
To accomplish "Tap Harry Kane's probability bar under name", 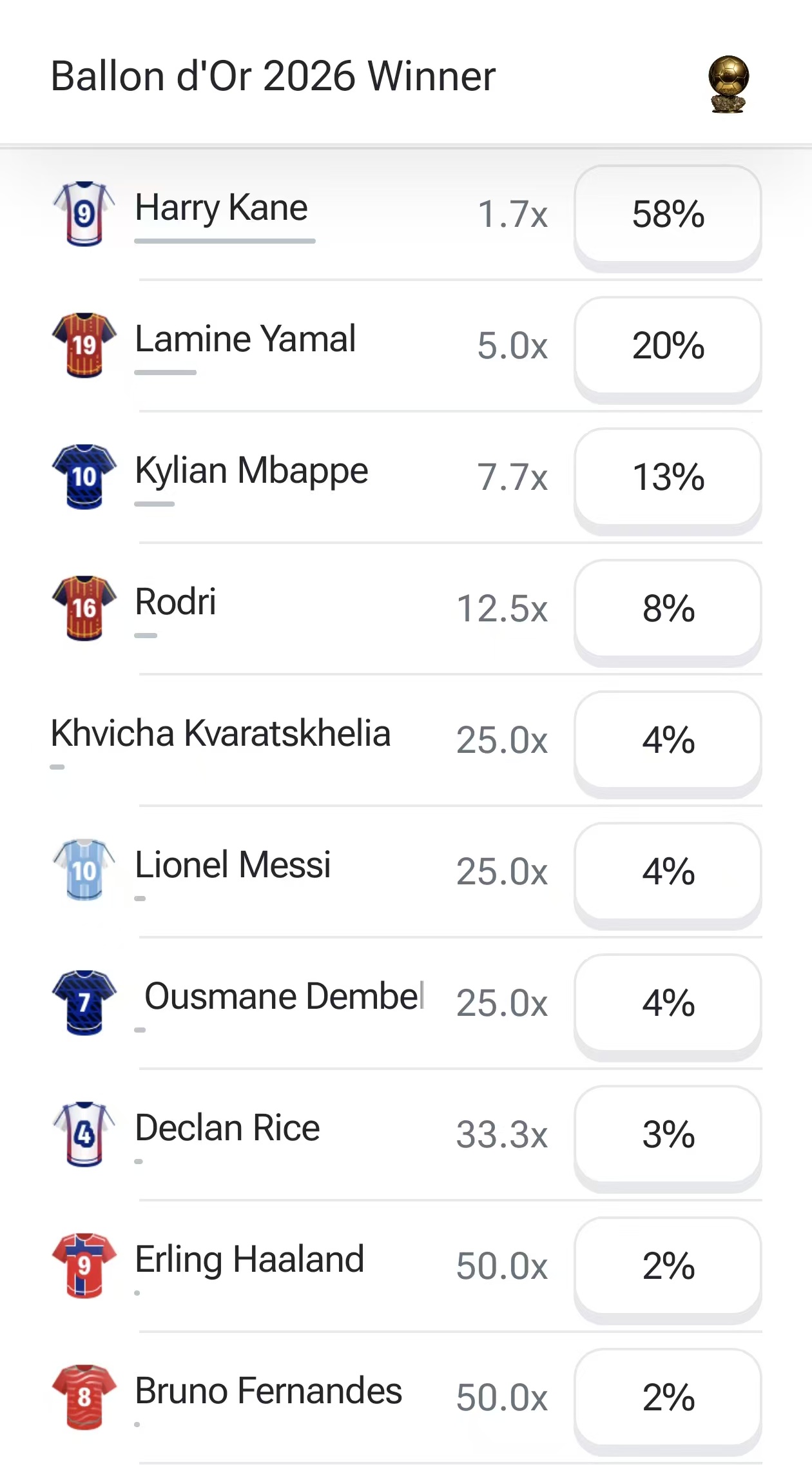I will 225,241.
